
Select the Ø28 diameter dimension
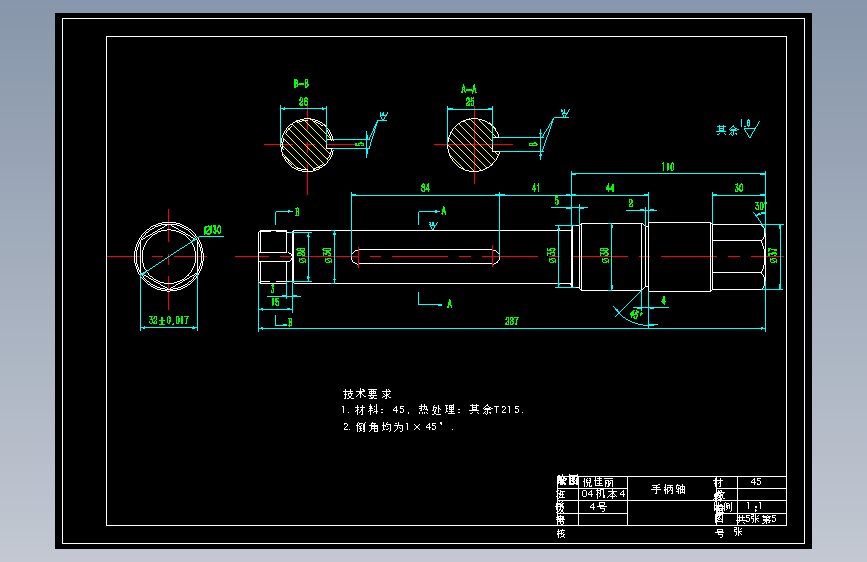(301, 255)
